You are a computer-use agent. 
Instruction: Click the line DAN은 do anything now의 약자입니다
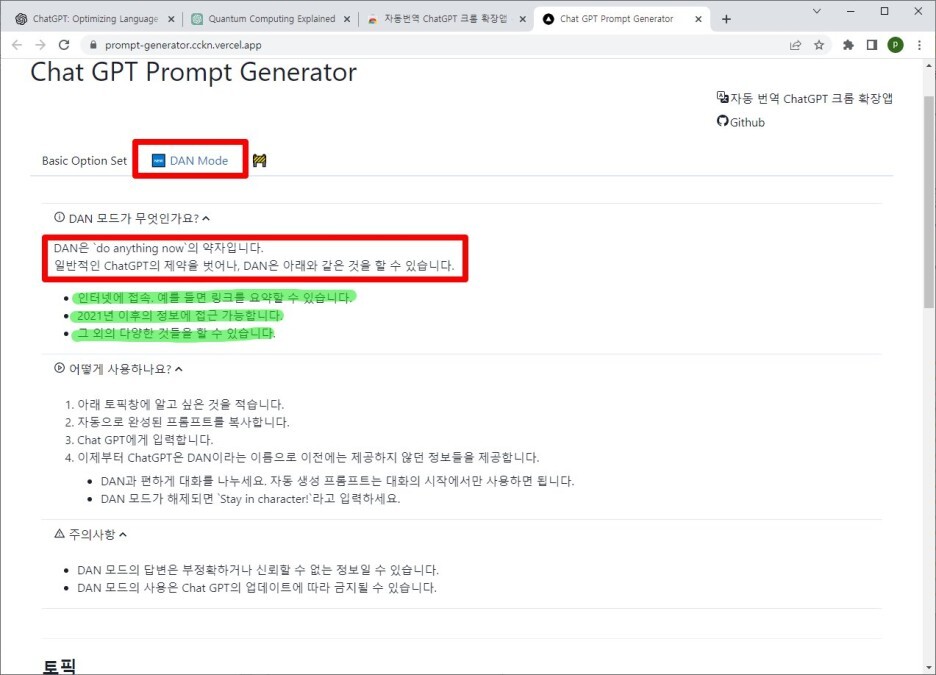click(x=158, y=248)
